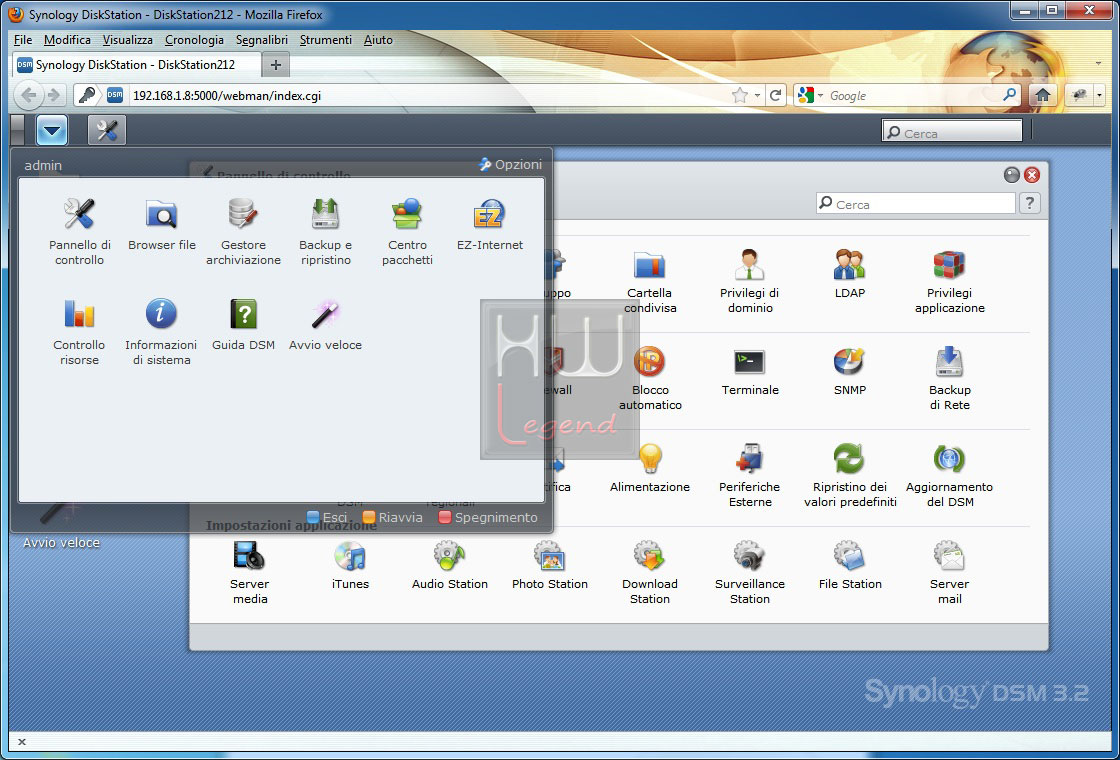Image resolution: width=1120 pixels, height=760 pixels.
Task: Launch Avvio veloce in the main menu
Action: [326, 324]
